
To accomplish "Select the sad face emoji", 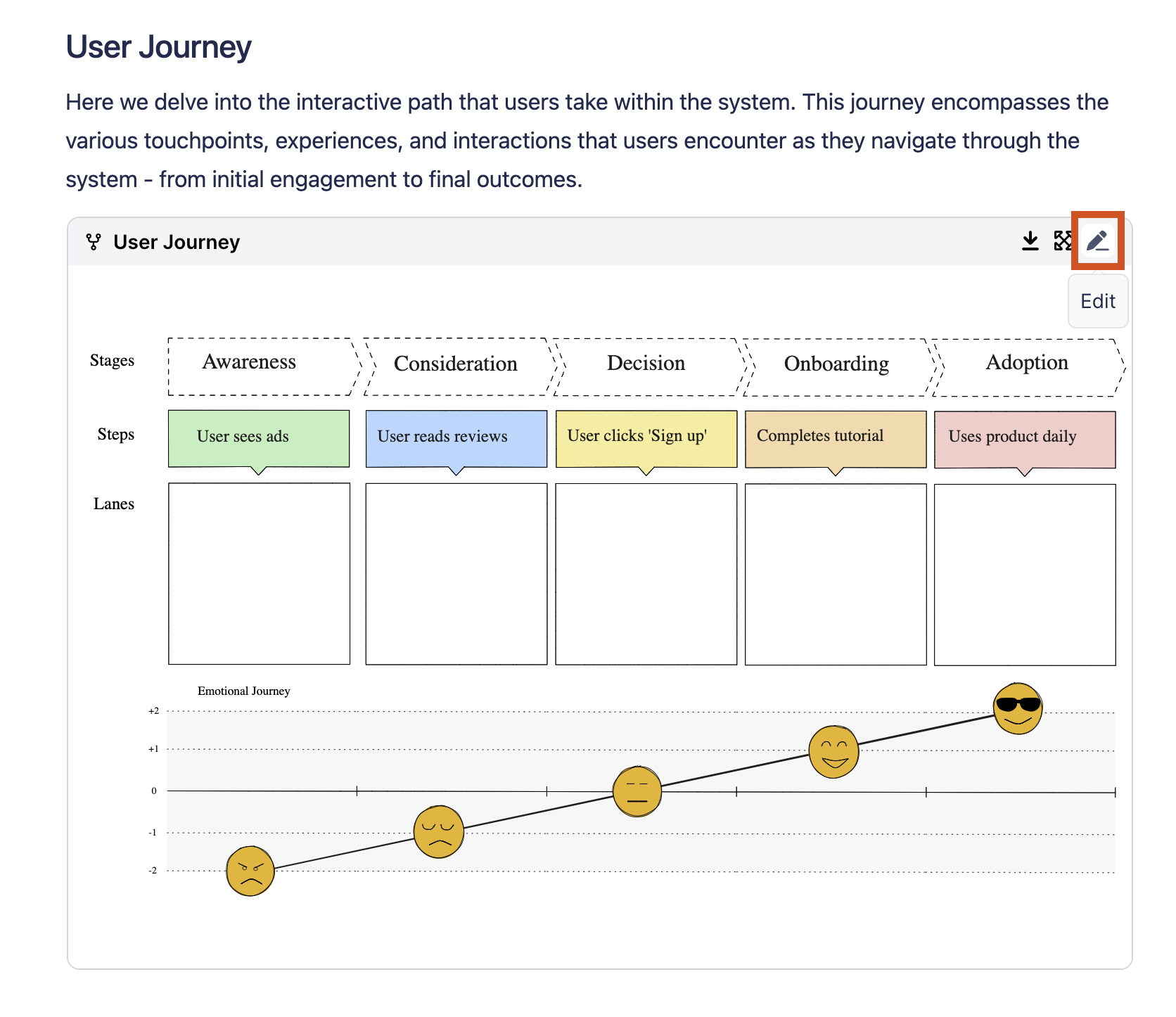I will [438, 832].
